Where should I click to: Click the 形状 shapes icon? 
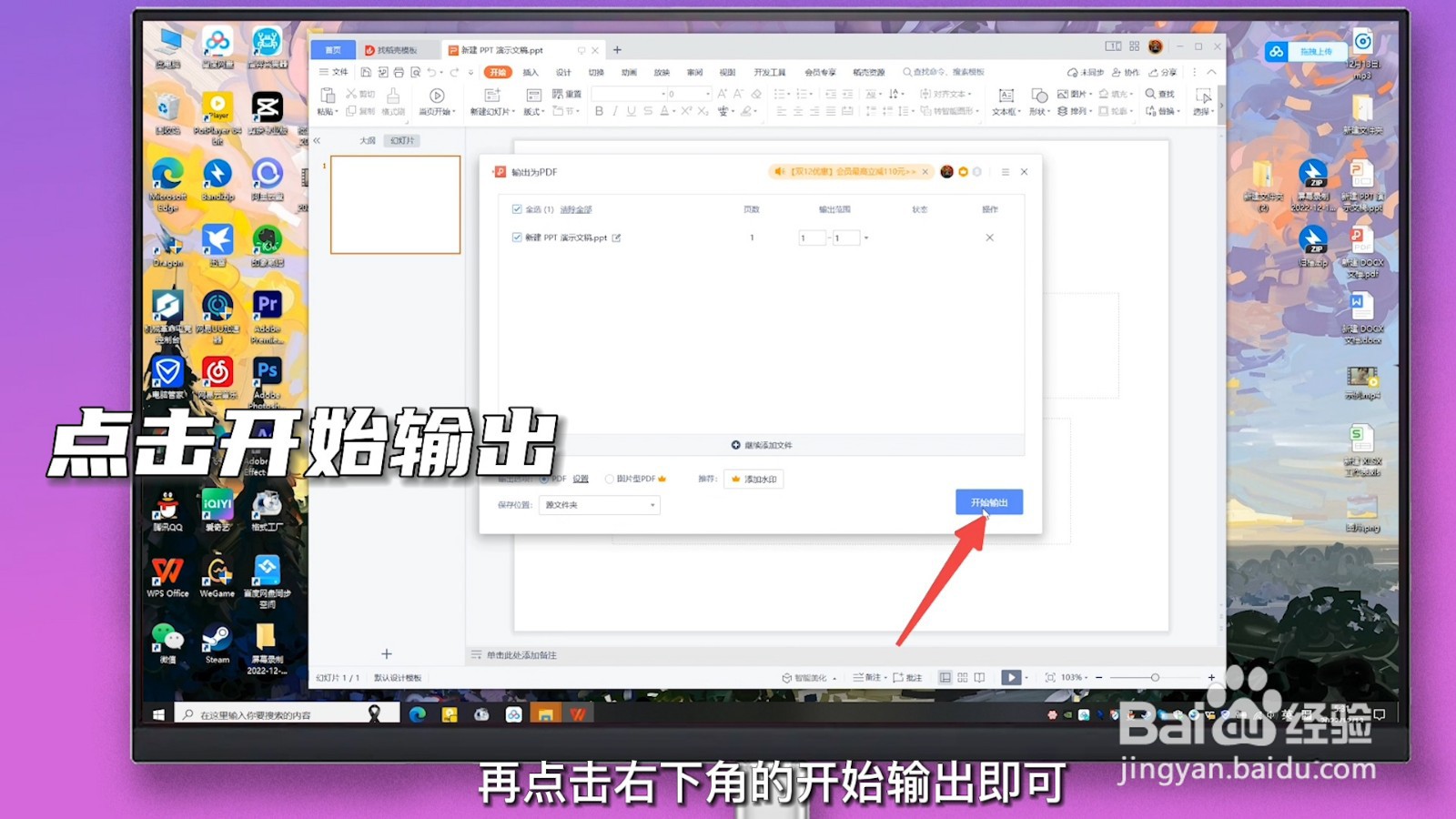tap(1039, 96)
